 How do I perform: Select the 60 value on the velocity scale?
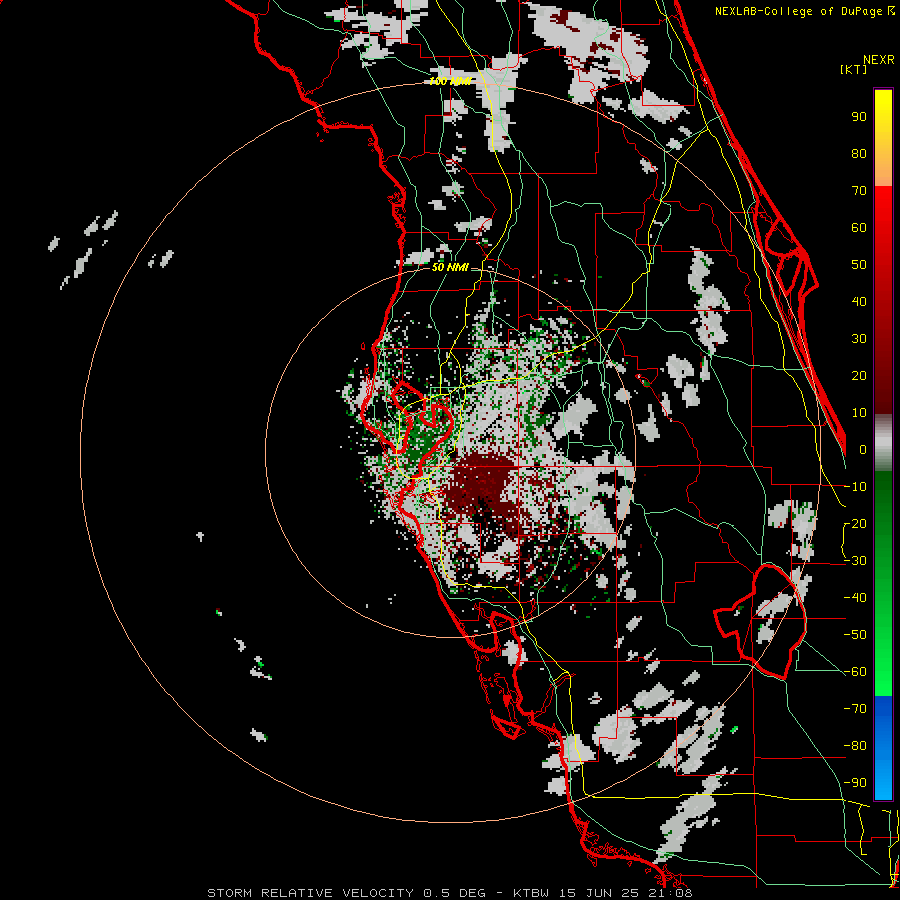coord(859,227)
